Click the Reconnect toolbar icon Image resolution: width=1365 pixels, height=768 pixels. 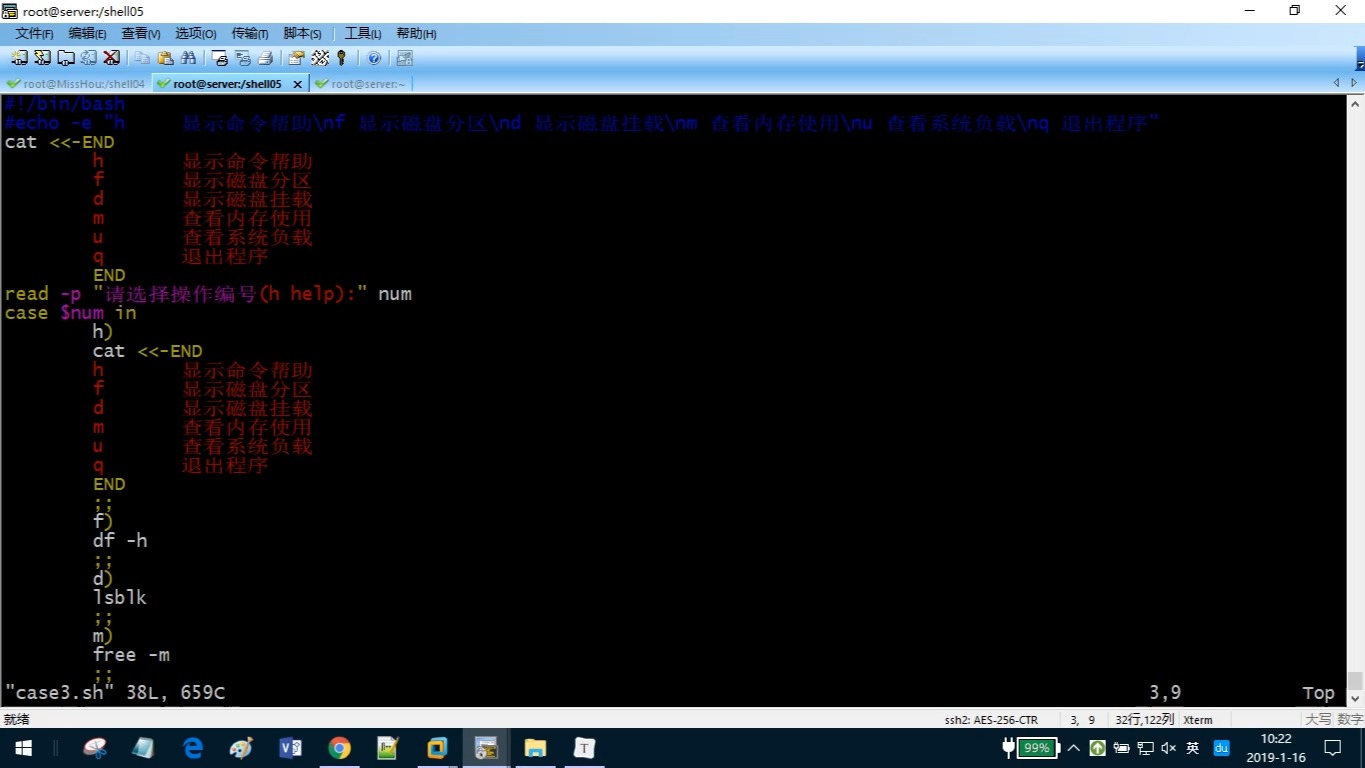(x=88, y=58)
